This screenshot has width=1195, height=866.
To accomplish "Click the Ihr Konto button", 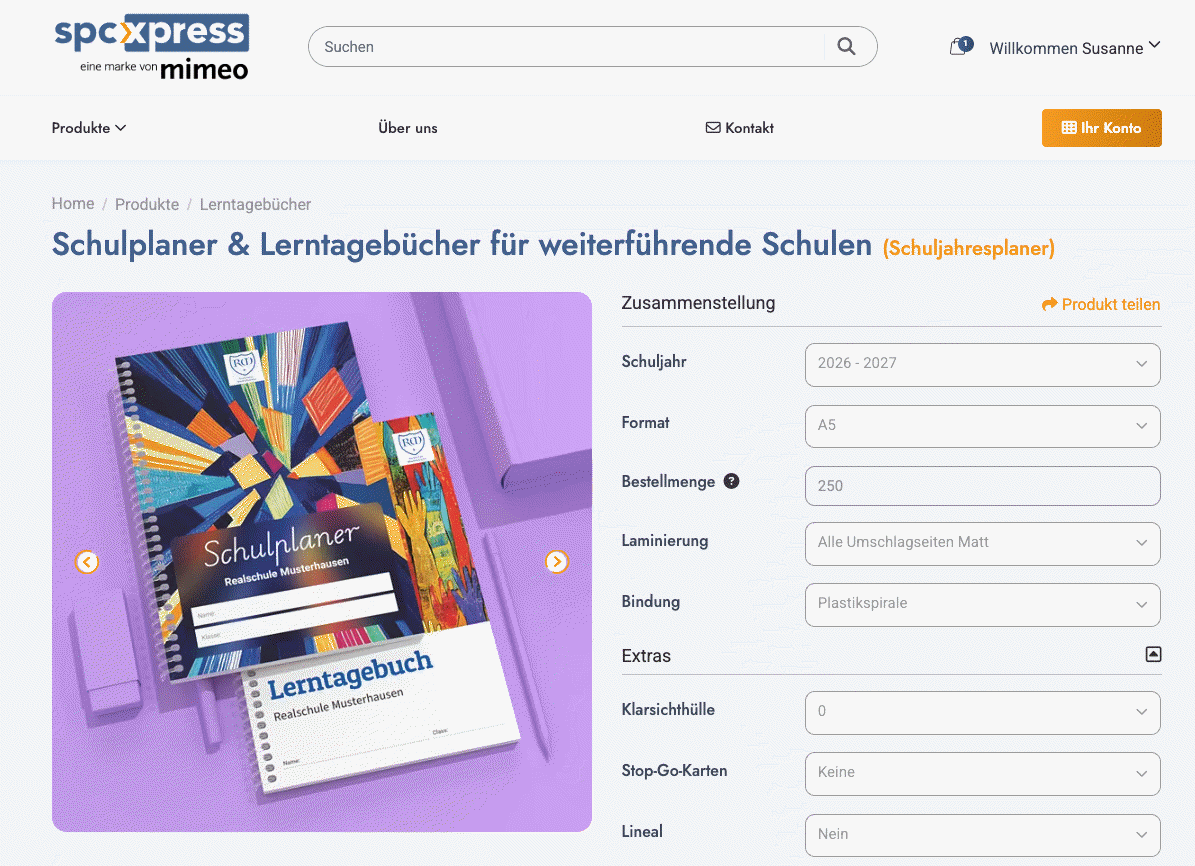I will pos(1101,128).
